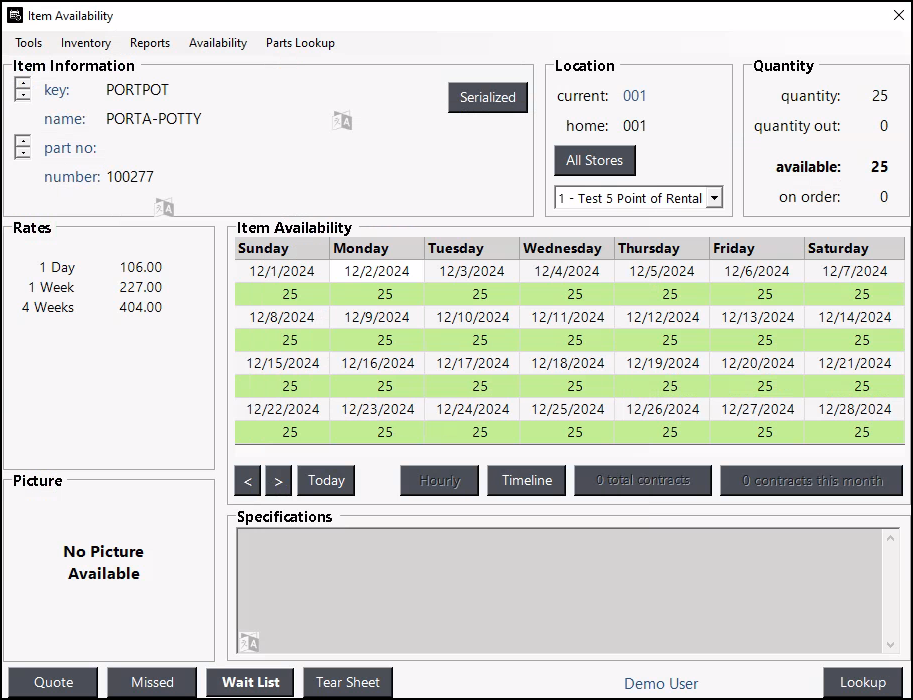This screenshot has width=913, height=700.
Task: Switch to the Timeline view
Action: (x=526, y=481)
